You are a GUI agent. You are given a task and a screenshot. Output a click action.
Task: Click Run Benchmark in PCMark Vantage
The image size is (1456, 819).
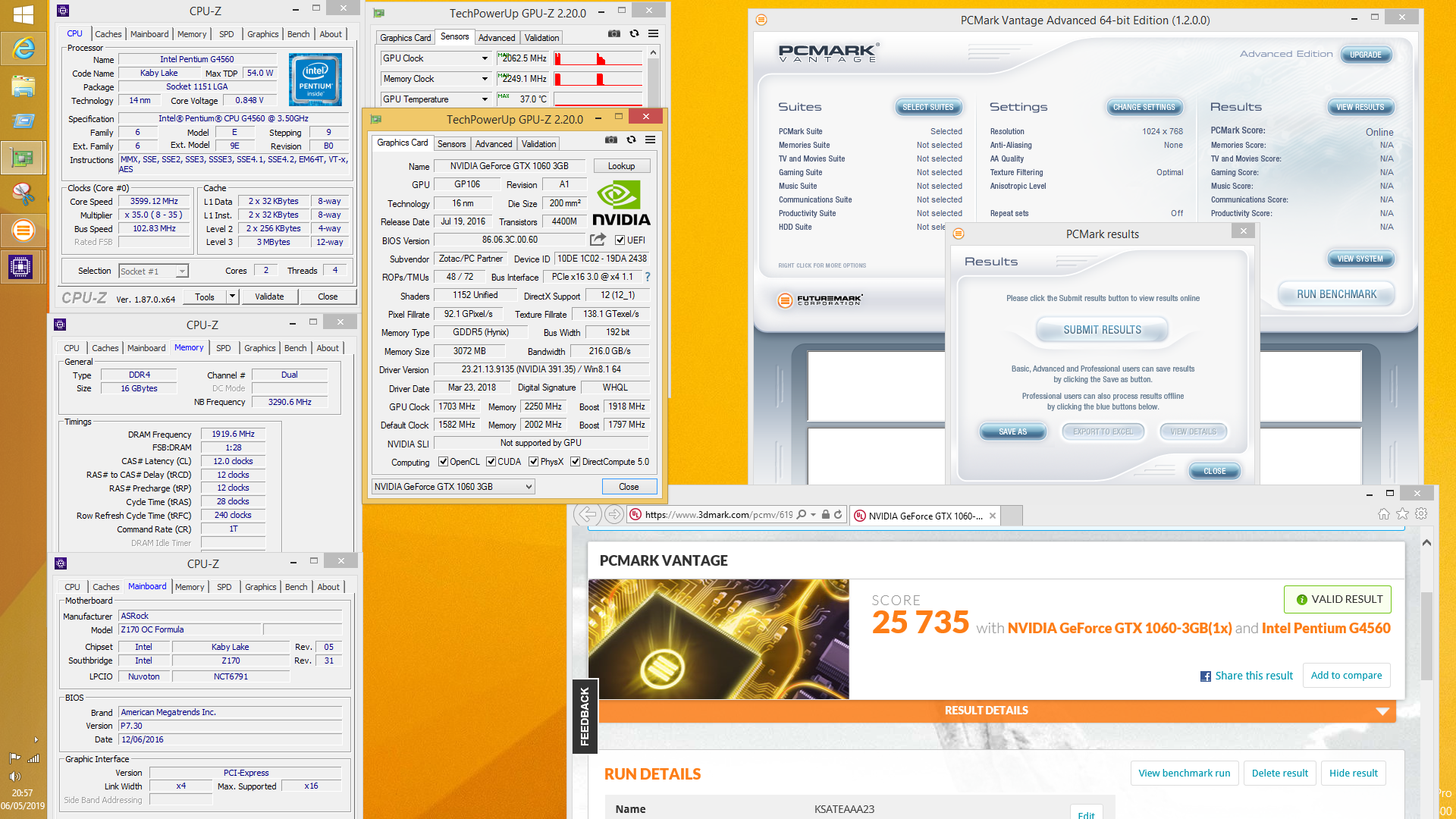click(1336, 294)
